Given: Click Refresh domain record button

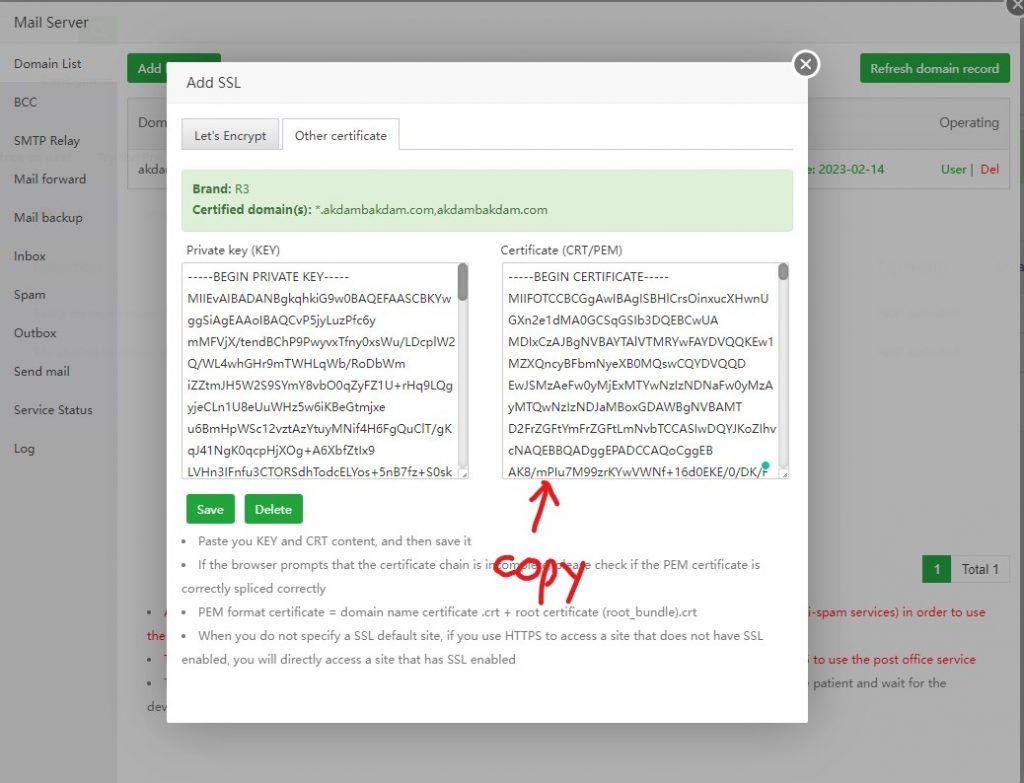Looking at the screenshot, I should click(x=934, y=69).
